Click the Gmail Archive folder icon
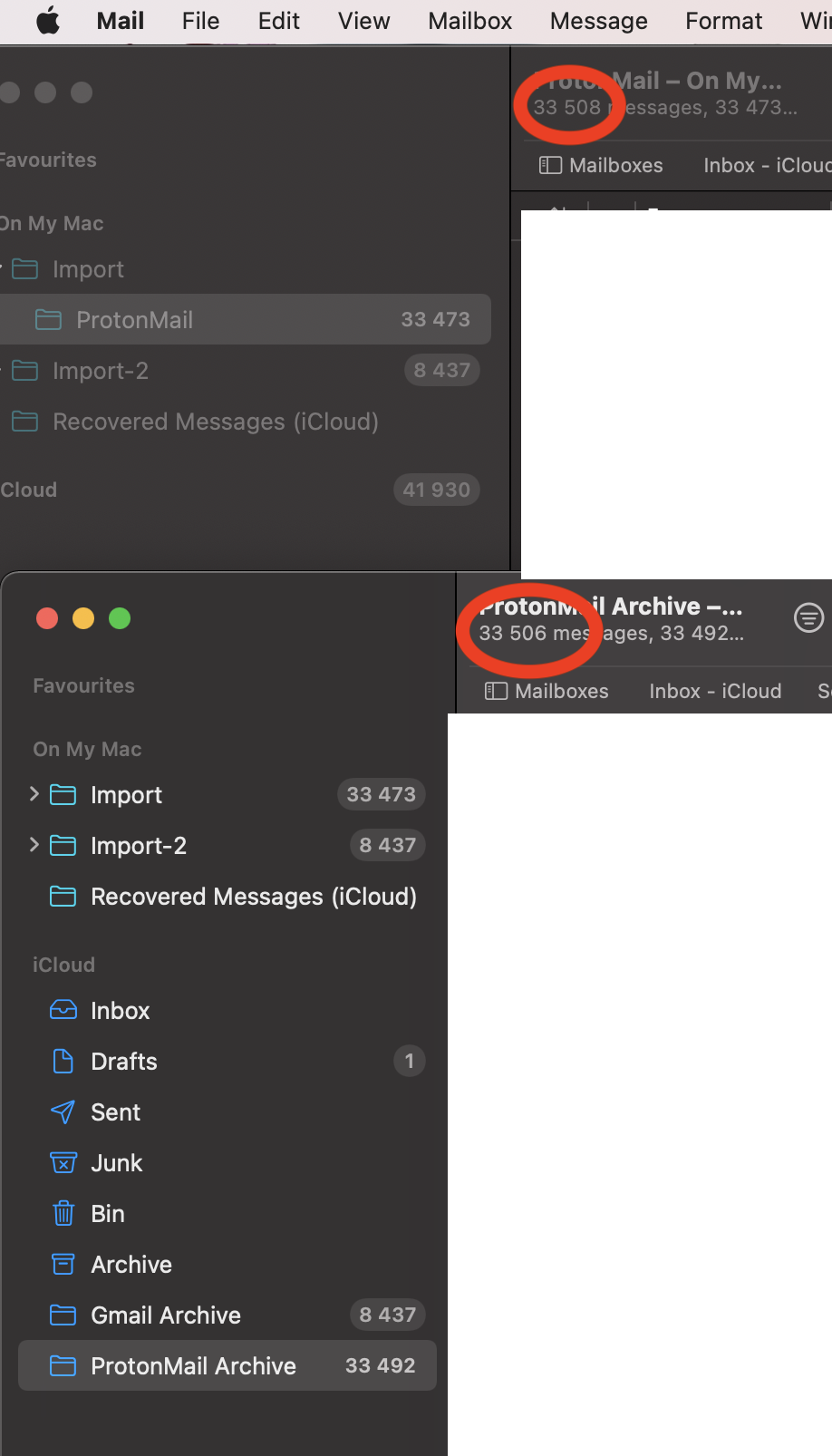The width and height of the screenshot is (832, 1456). click(63, 1315)
